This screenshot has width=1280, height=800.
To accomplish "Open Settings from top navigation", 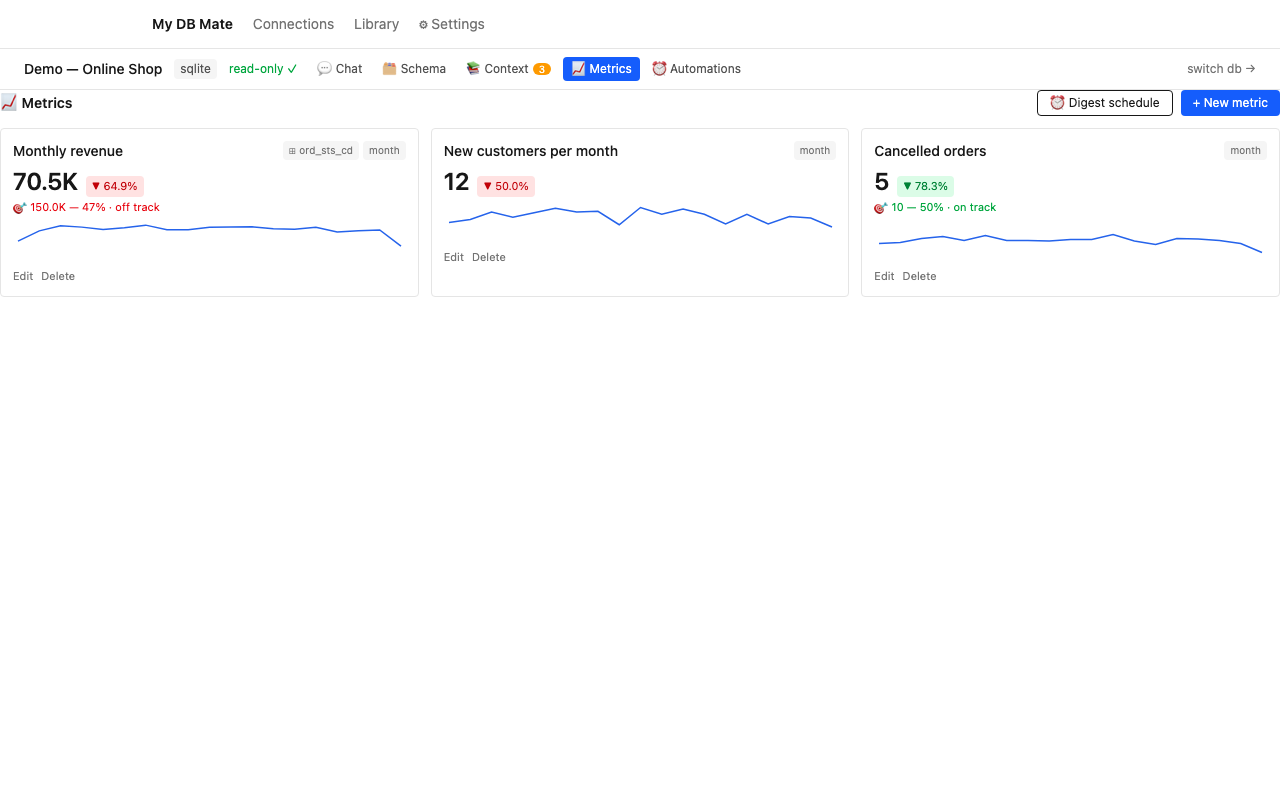I will click(451, 24).
